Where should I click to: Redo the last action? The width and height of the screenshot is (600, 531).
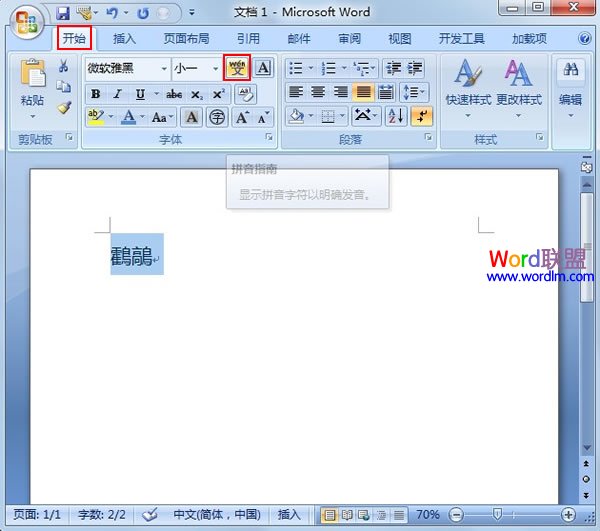point(143,13)
